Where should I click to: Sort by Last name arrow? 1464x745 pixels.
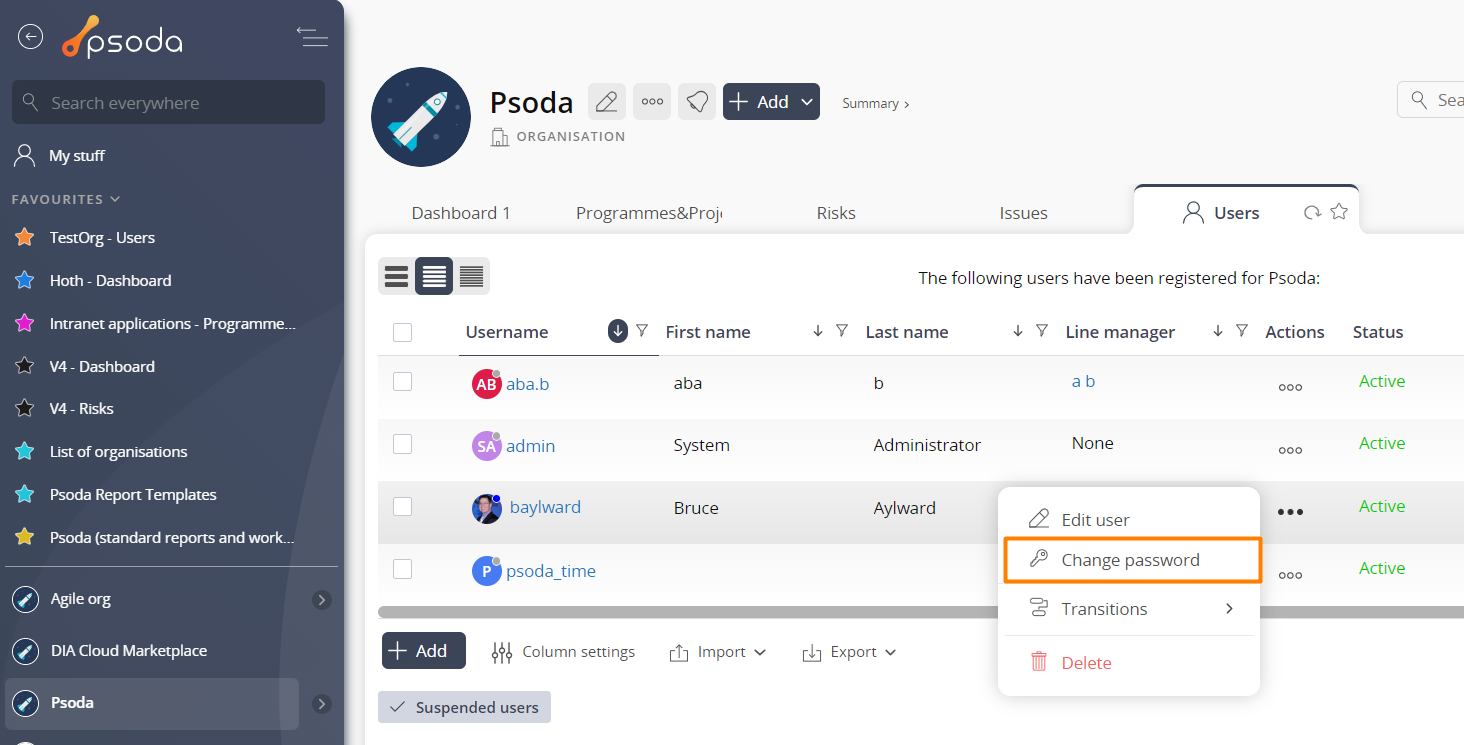pos(1018,331)
